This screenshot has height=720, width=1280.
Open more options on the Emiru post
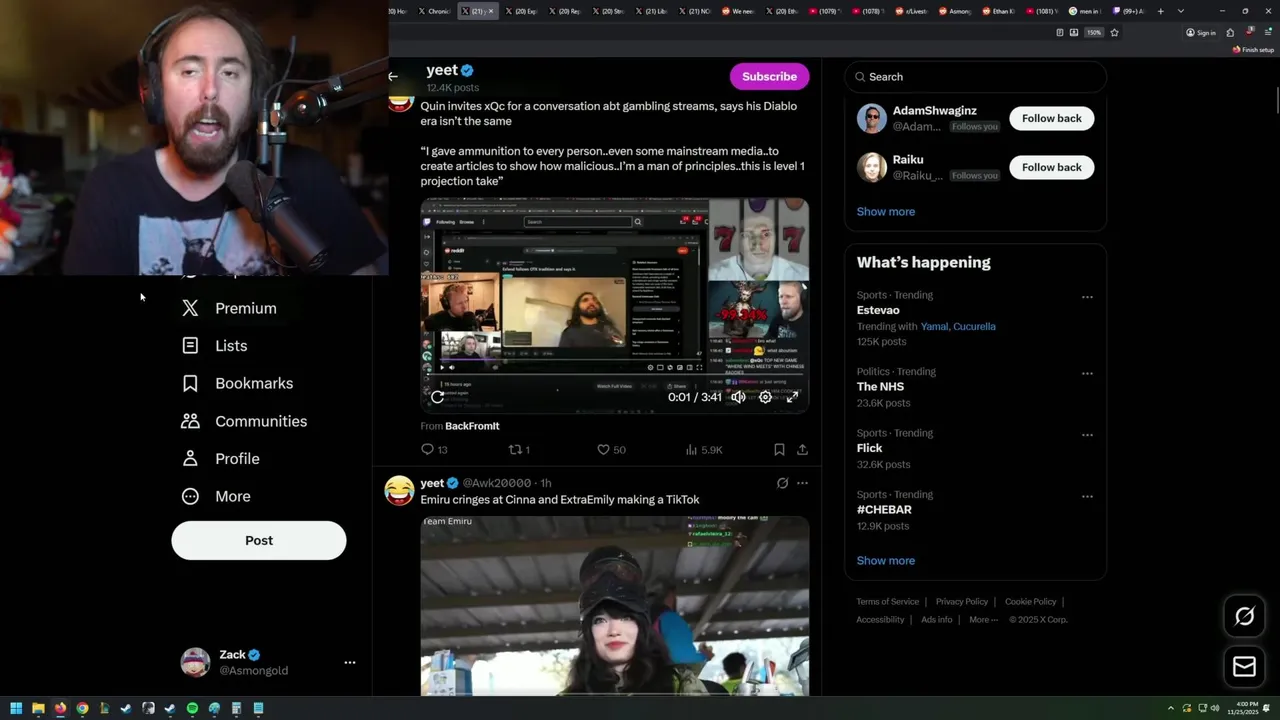click(x=802, y=483)
